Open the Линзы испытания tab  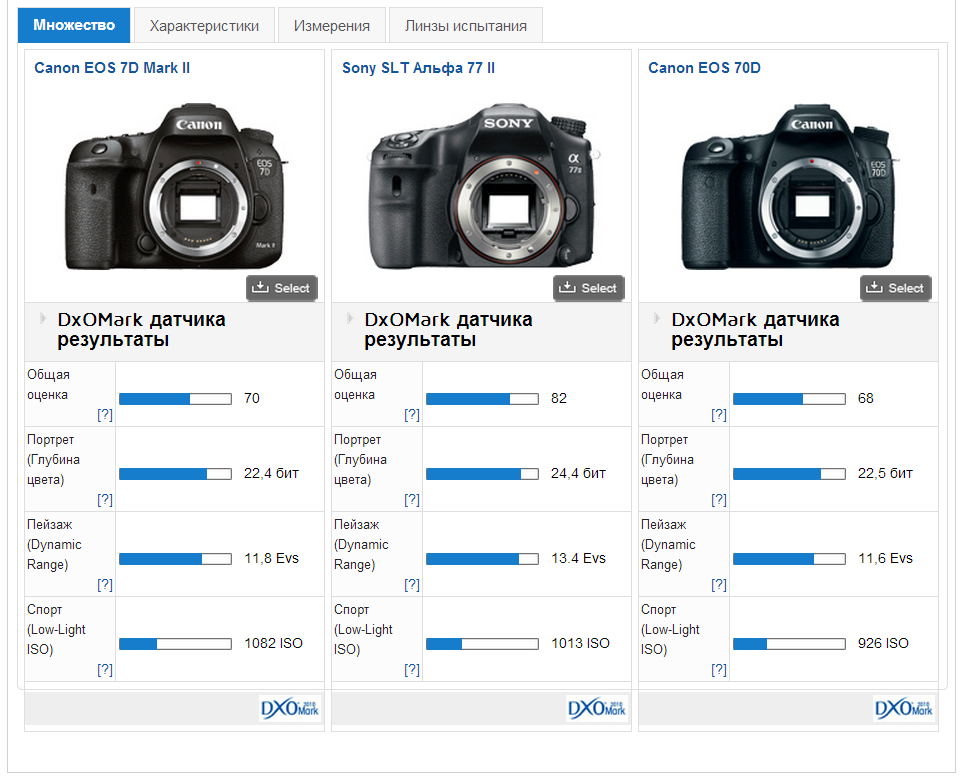coord(466,26)
